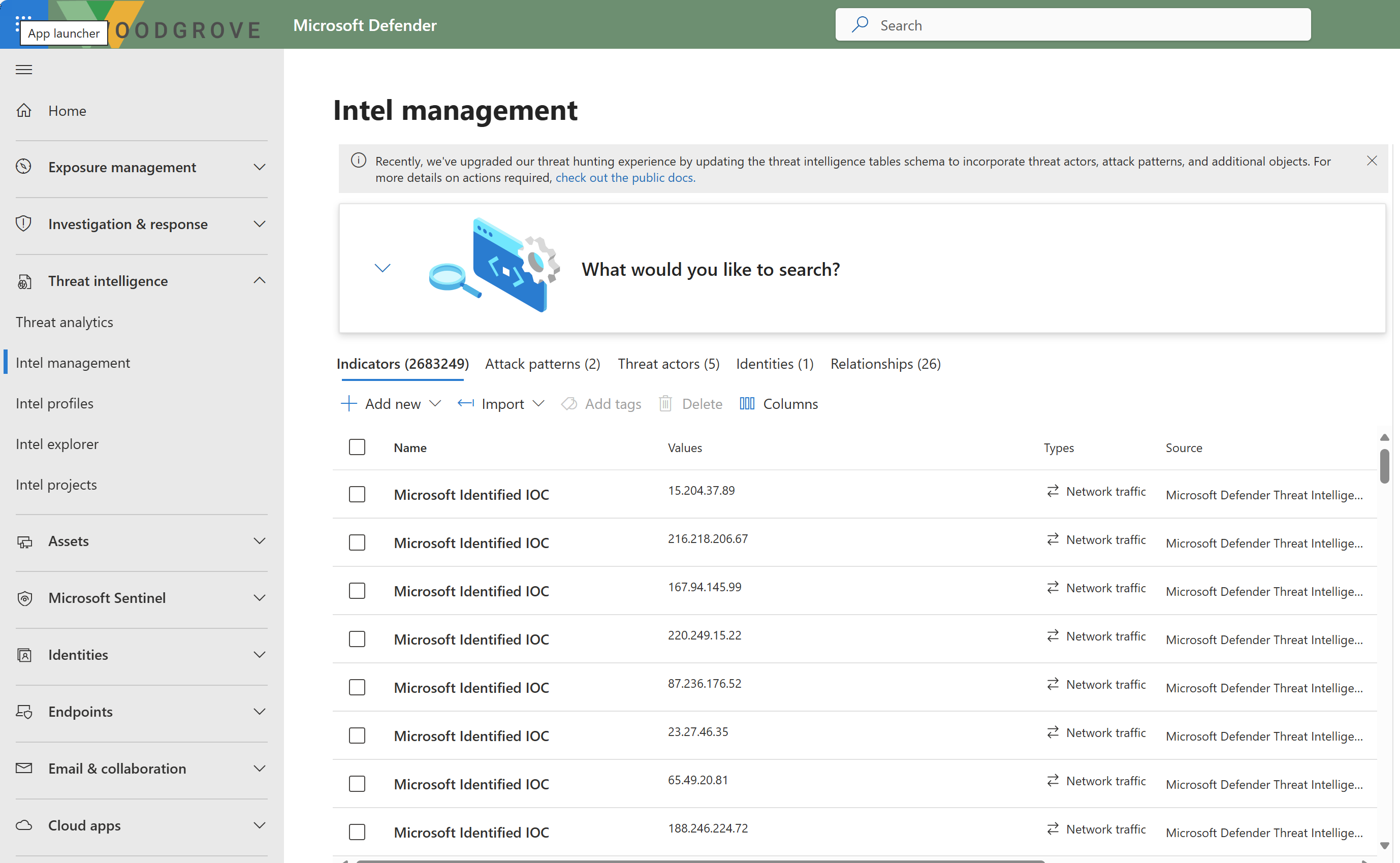
Task: Select checkbox for IOC 87.236.176.52
Action: coord(357,687)
